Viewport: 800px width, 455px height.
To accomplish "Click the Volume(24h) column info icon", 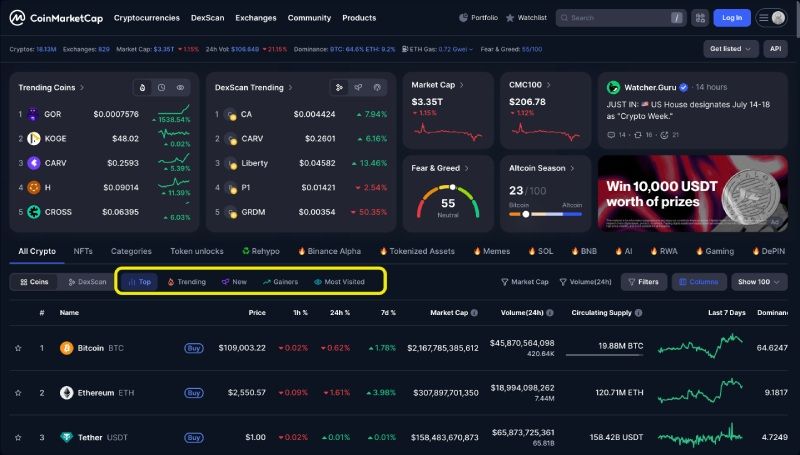I will [549, 313].
